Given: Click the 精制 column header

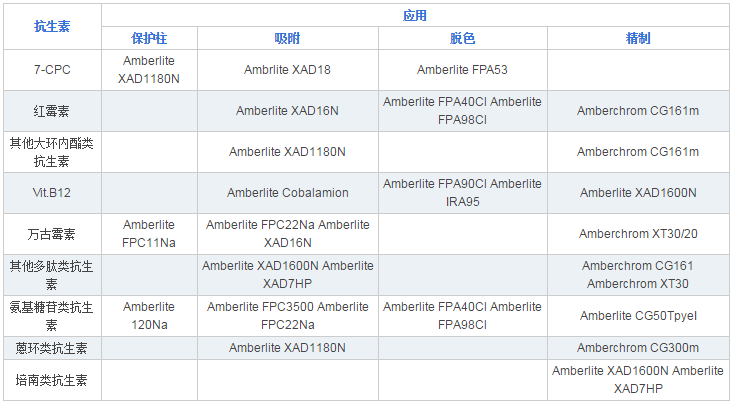Looking at the screenshot, I should point(638,38).
